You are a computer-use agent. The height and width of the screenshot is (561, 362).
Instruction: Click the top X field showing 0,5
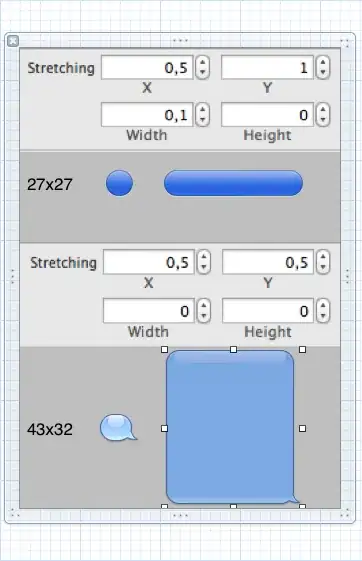(x=147, y=67)
